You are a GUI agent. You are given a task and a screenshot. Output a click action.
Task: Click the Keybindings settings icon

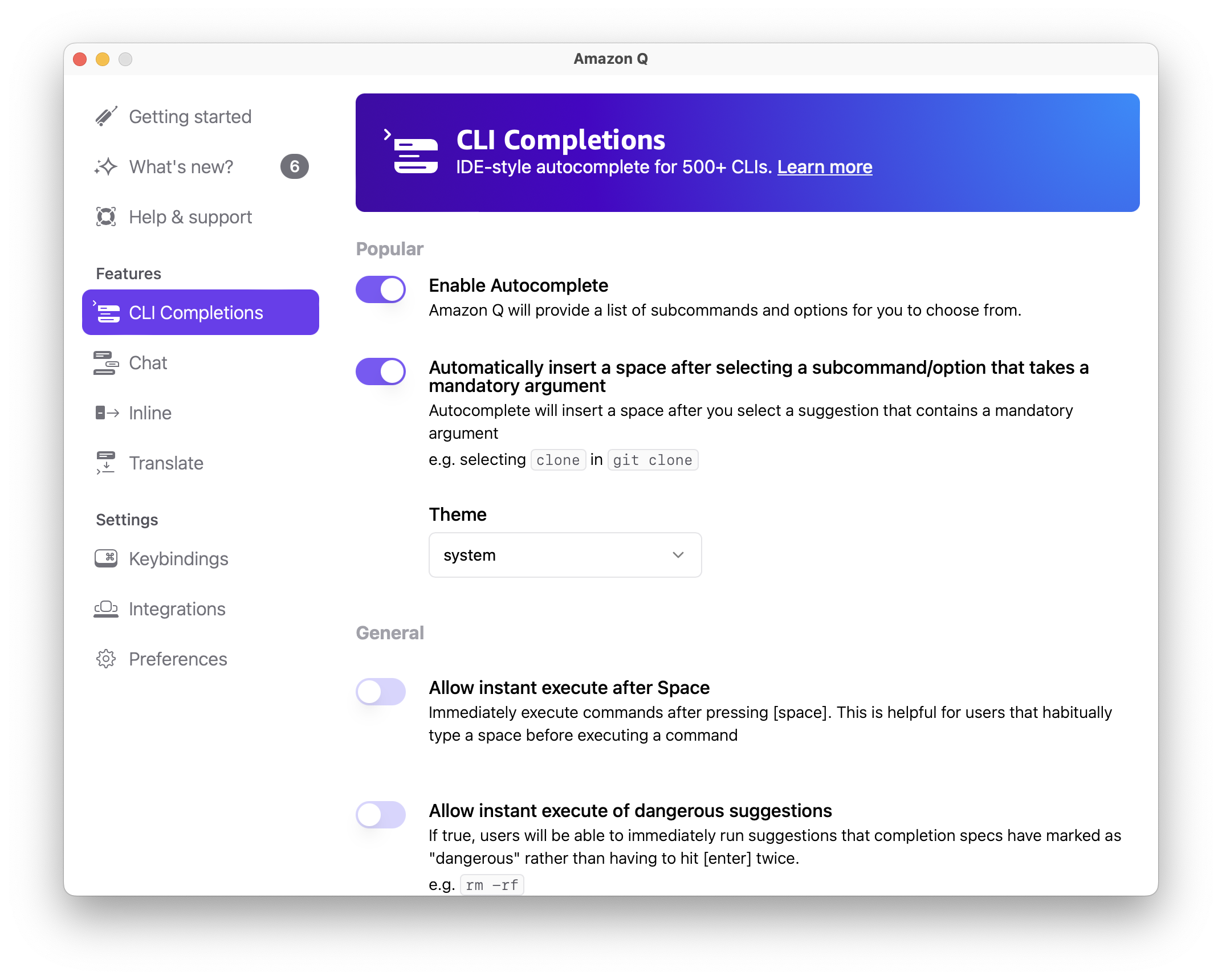tap(107, 558)
